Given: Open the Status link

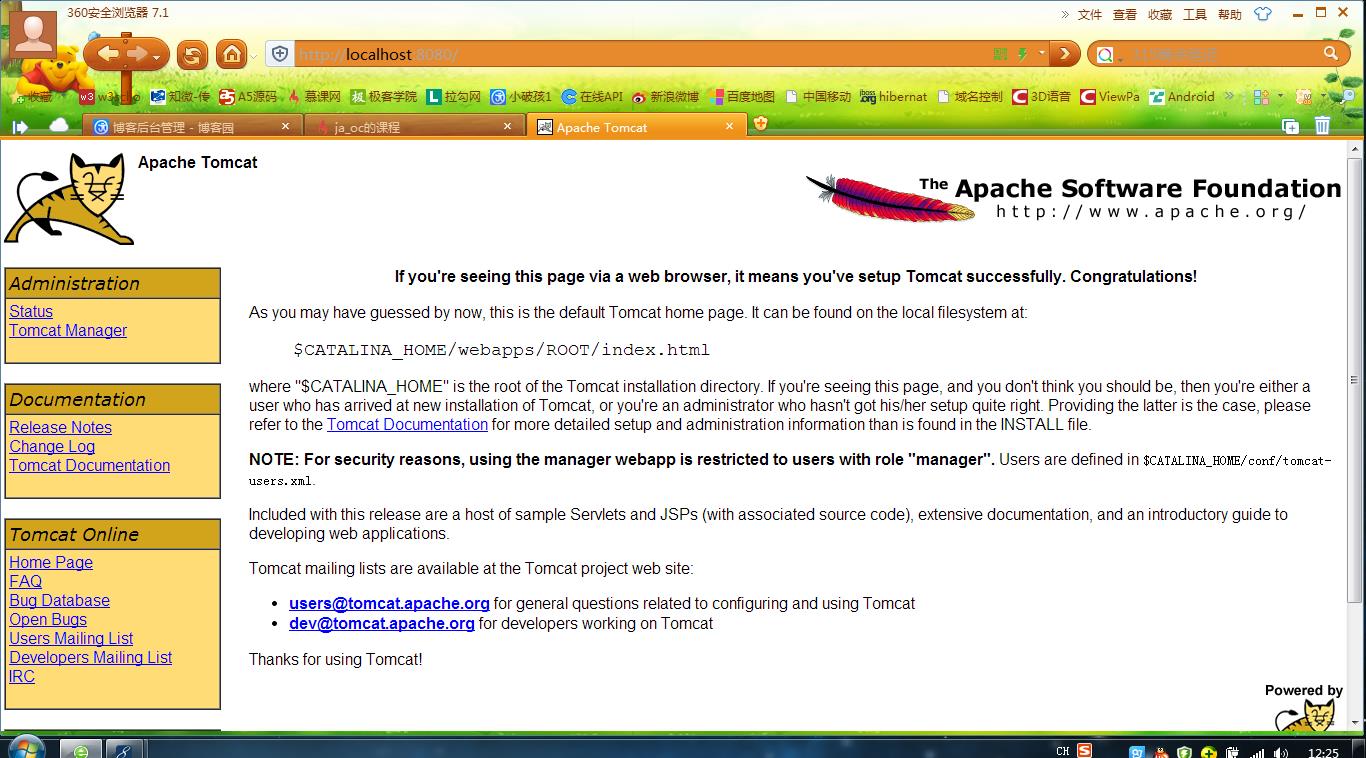Looking at the screenshot, I should pyautogui.click(x=31, y=312).
